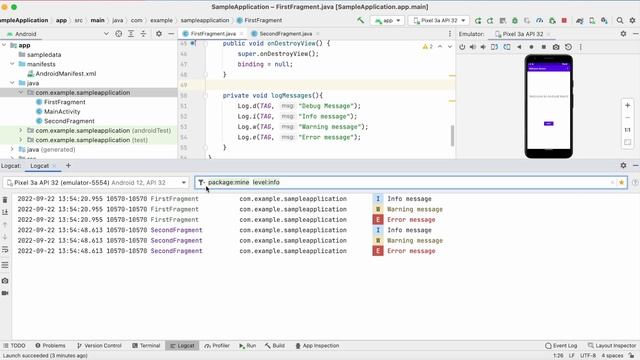Clear logcat with the trash icon
Screen dimensions: 640x360
click(5, 200)
